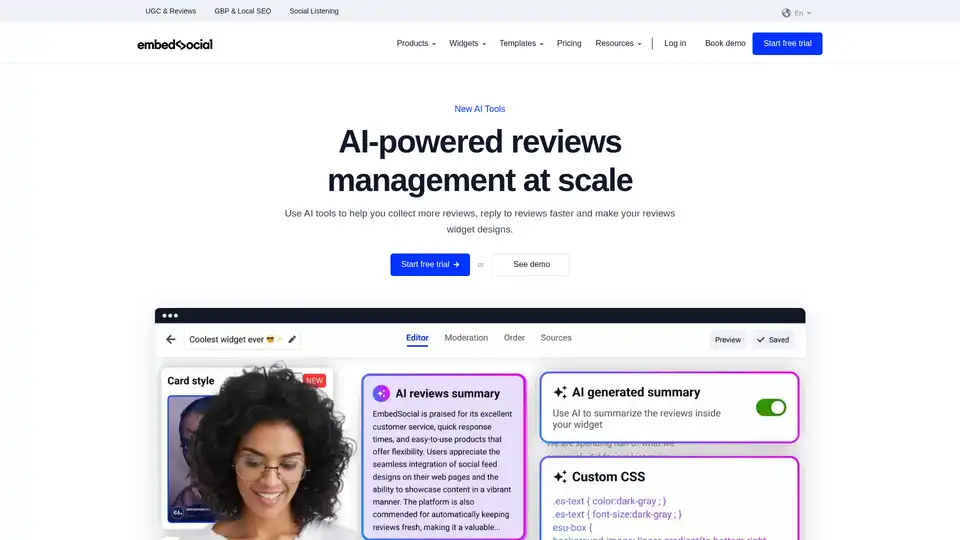The width and height of the screenshot is (960, 540).
Task: Click the AI reviews summary sparkle icon
Action: 381,394
